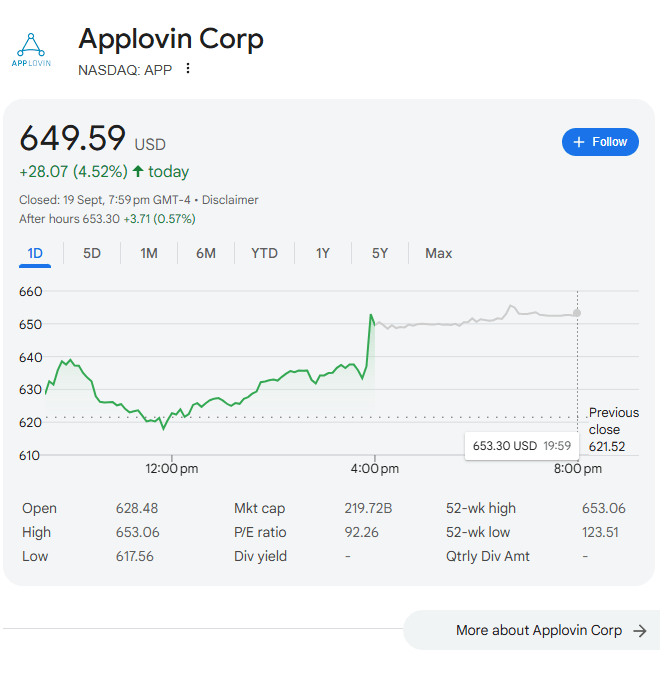660x675 pixels.
Task: Open the Disclaimer link
Action: coord(233,200)
